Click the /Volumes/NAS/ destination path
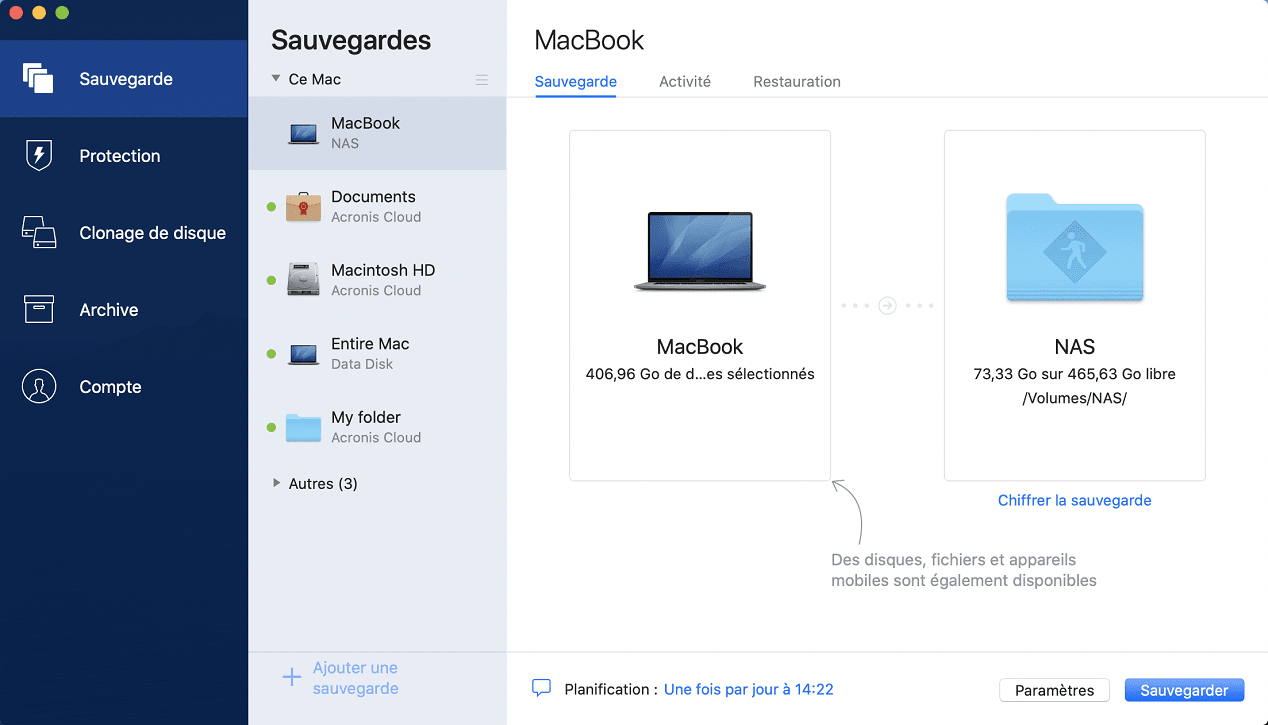This screenshot has height=725, width=1268. [x=1075, y=398]
